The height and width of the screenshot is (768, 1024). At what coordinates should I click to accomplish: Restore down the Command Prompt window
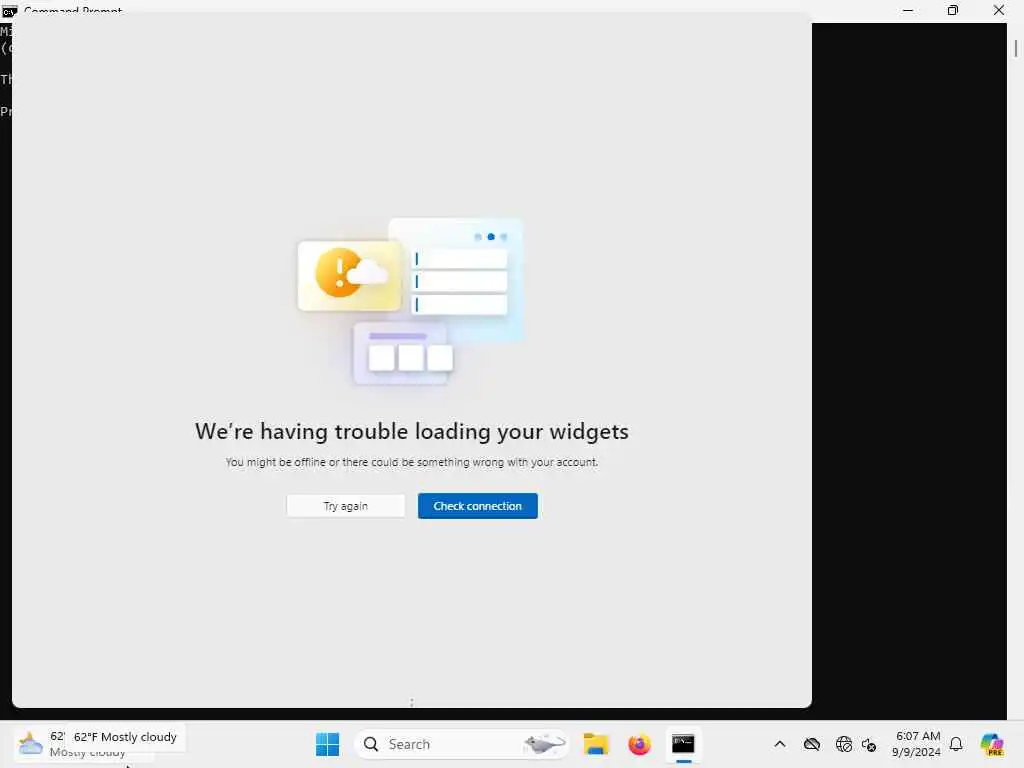click(953, 10)
